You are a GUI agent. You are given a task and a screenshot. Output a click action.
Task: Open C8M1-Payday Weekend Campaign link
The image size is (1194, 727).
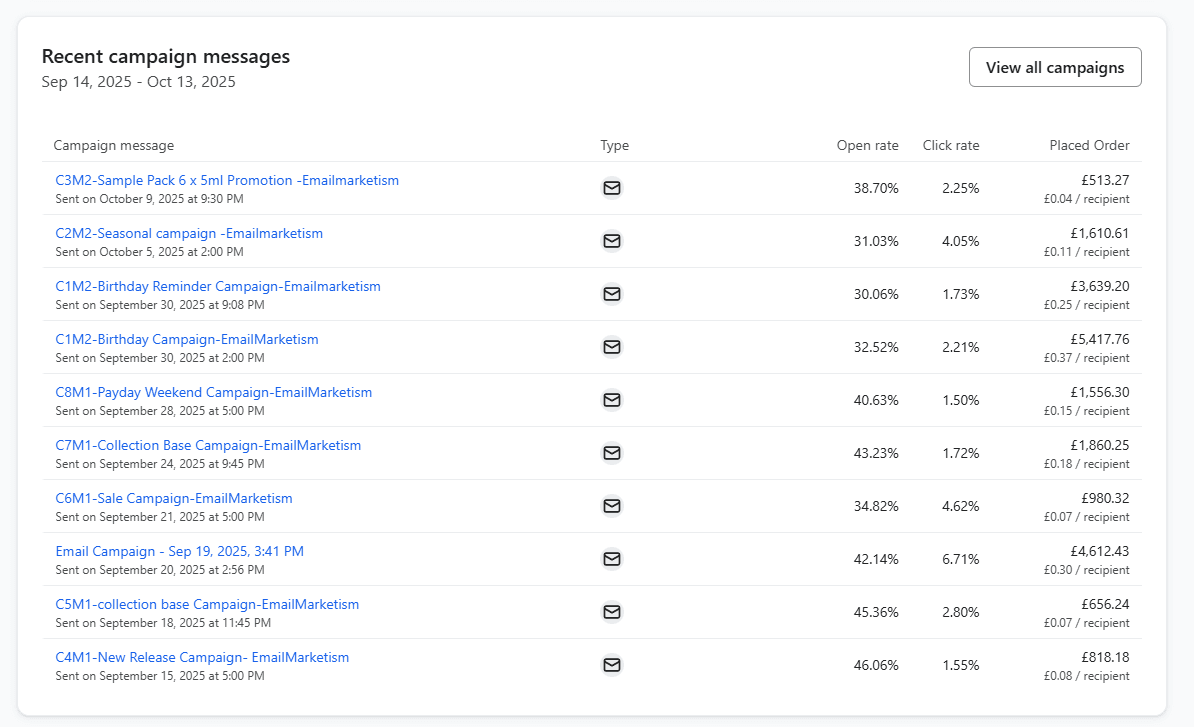pos(214,393)
